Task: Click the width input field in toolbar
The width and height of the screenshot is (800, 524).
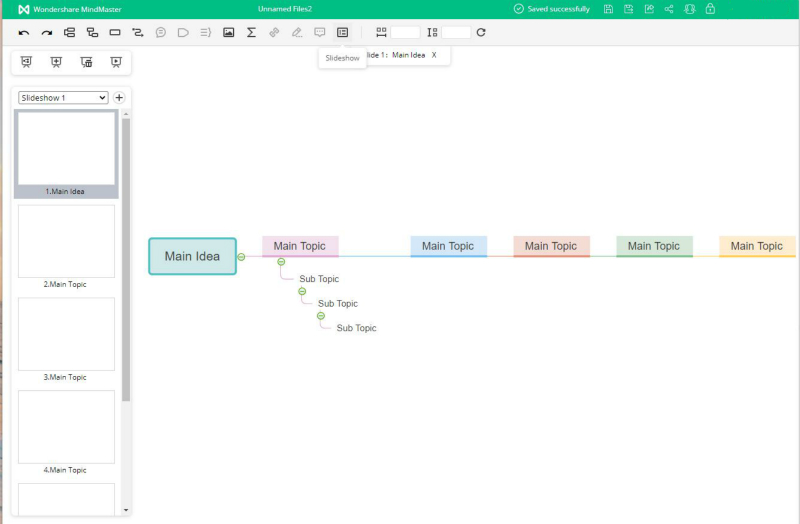Action: tap(405, 33)
